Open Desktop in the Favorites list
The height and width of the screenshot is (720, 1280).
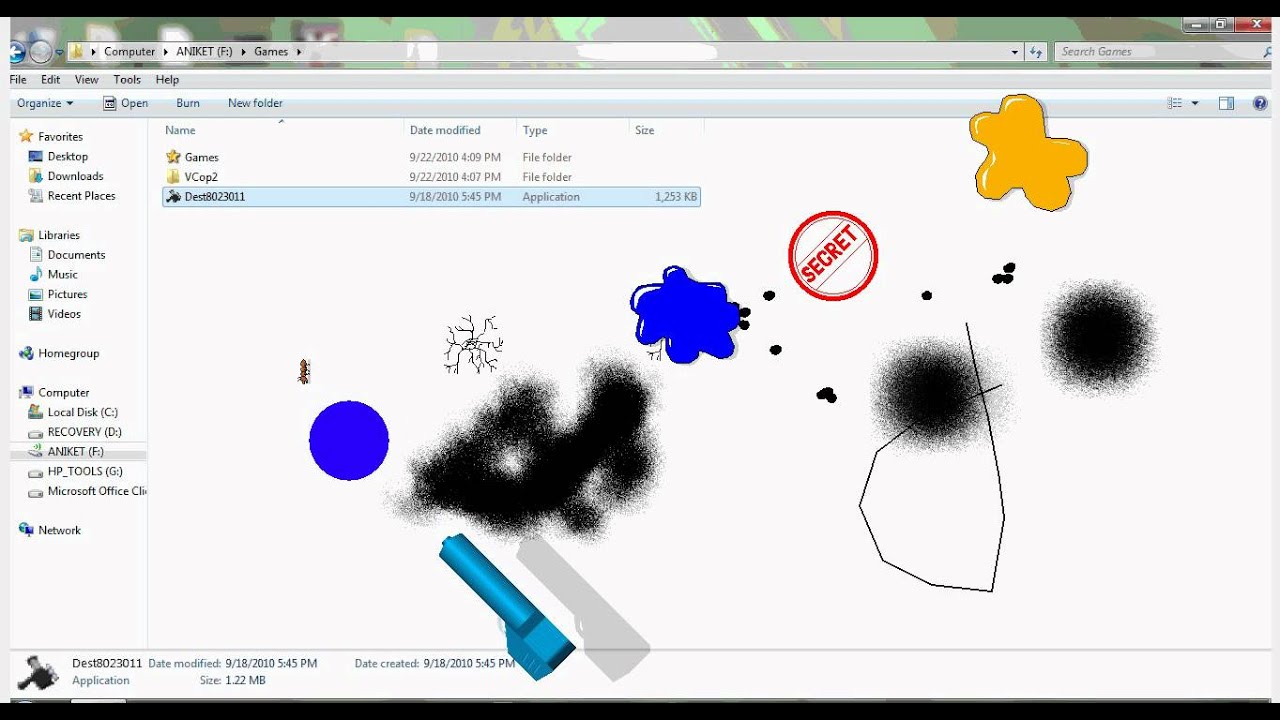click(x=67, y=156)
